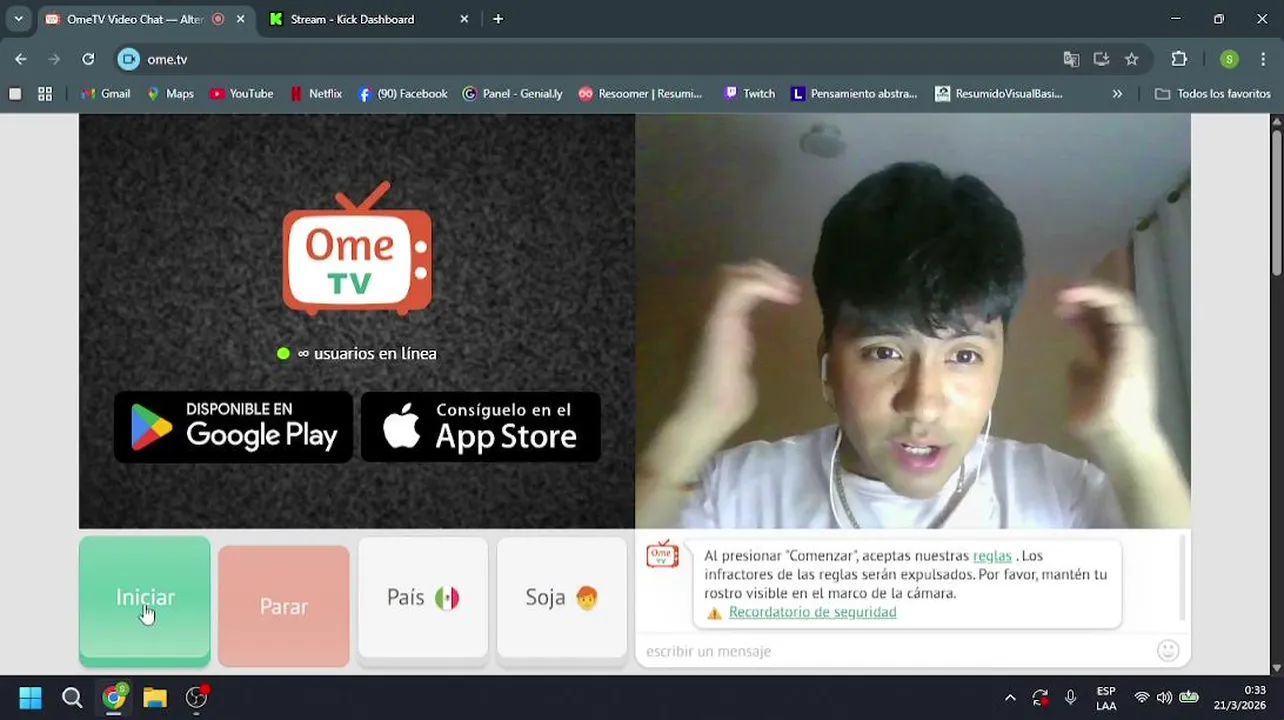Show hidden system tray icons

[1010, 698]
